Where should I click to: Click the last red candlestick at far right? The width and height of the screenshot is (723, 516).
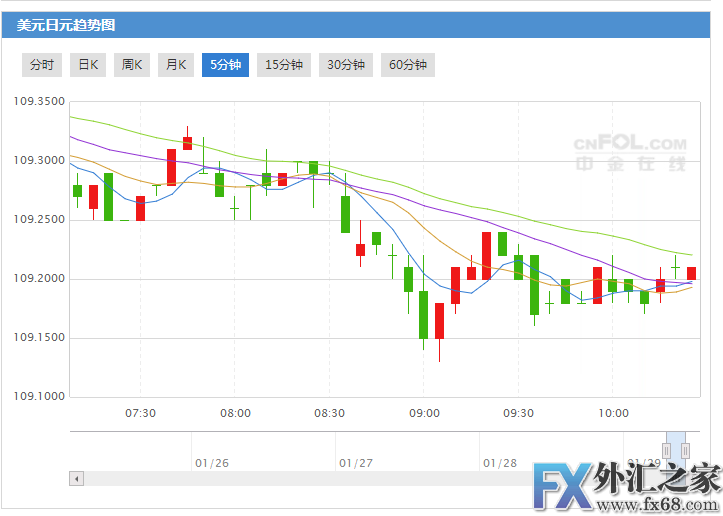(x=691, y=273)
